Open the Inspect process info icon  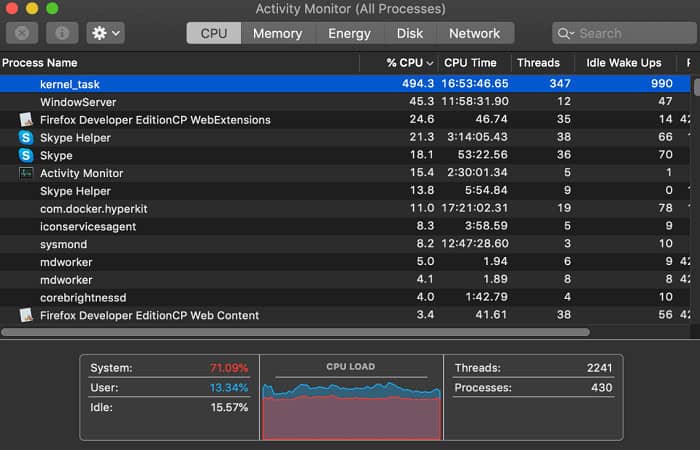62,33
